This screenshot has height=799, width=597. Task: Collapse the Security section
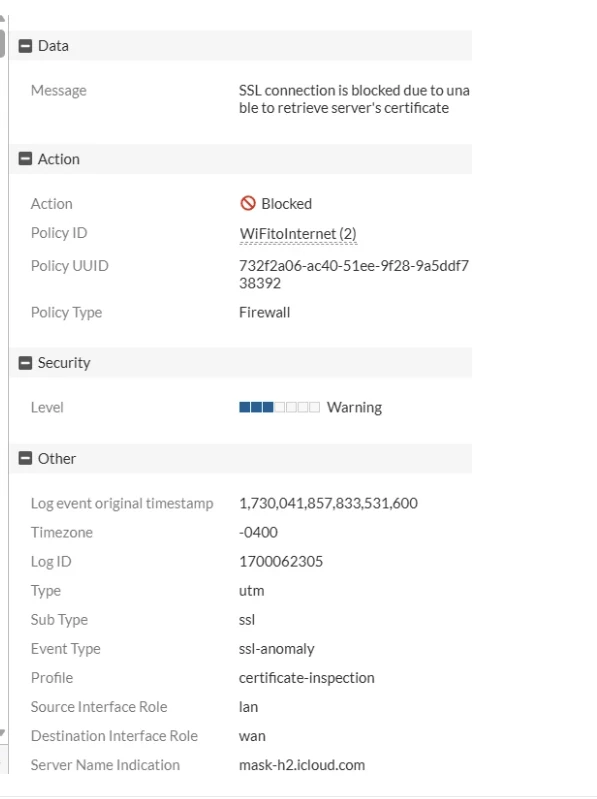[25, 363]
